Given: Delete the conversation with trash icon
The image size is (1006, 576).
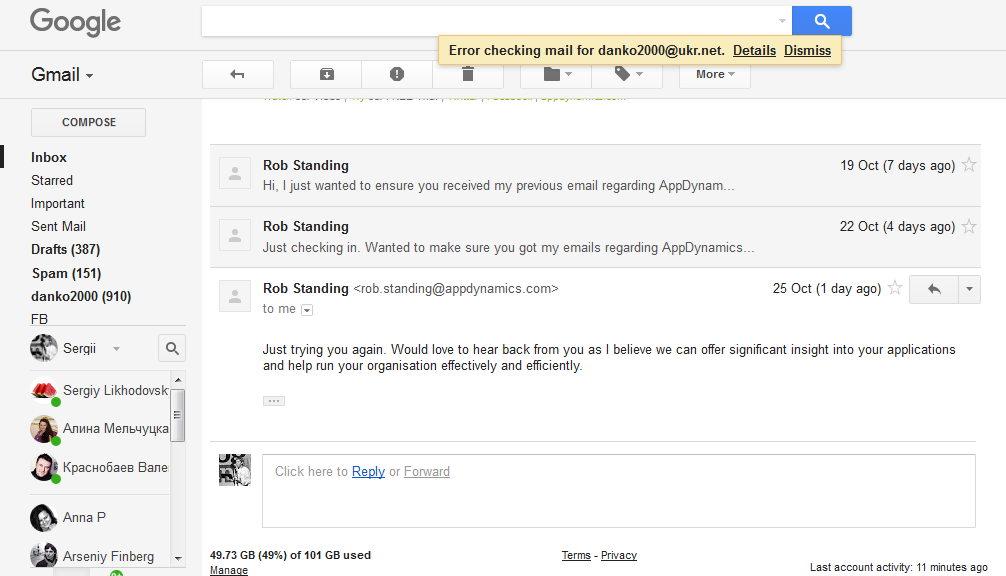Looking at the screenshot, I should (467, 75).
